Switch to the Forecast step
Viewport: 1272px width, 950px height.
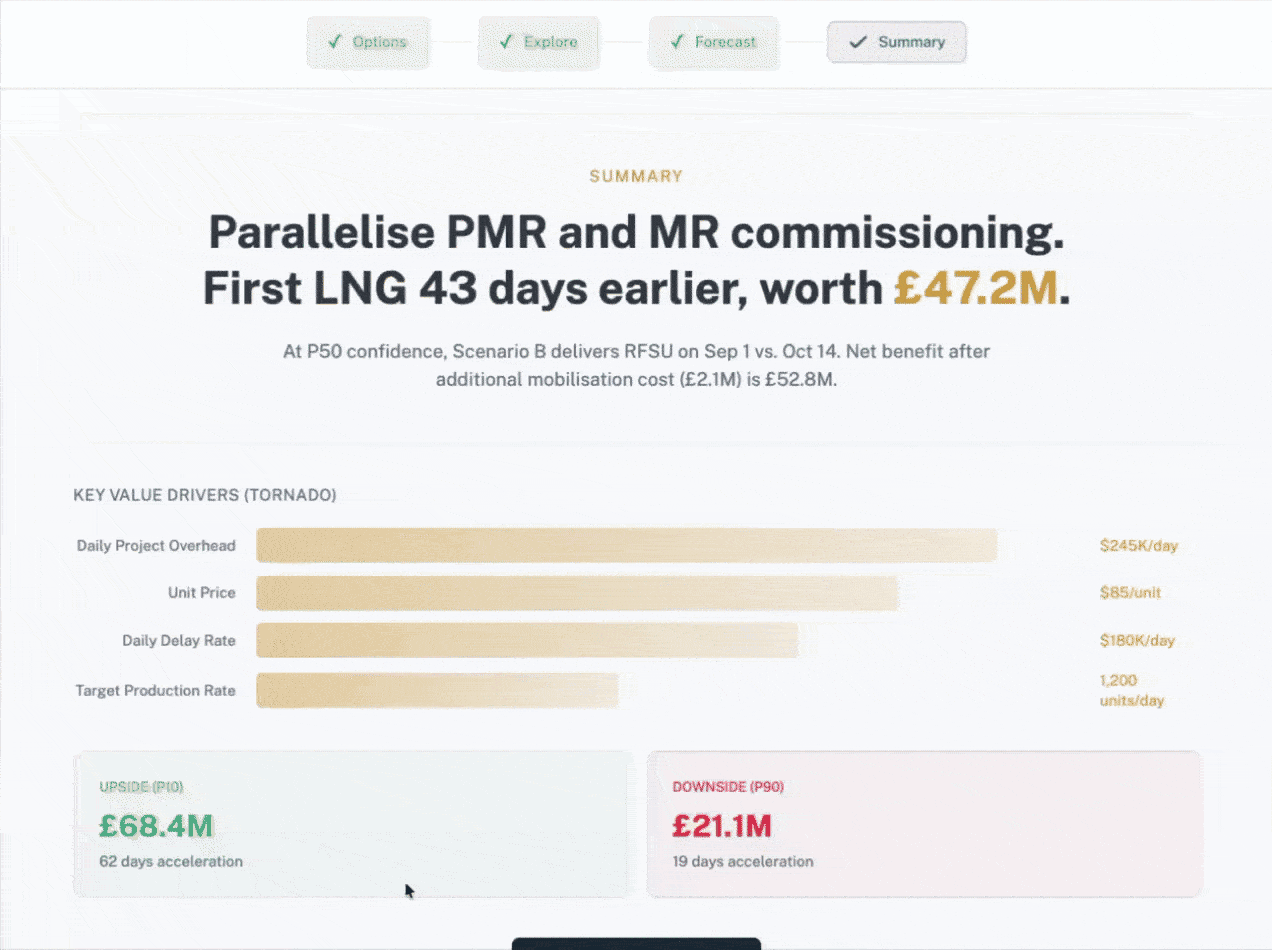[714, 42]
